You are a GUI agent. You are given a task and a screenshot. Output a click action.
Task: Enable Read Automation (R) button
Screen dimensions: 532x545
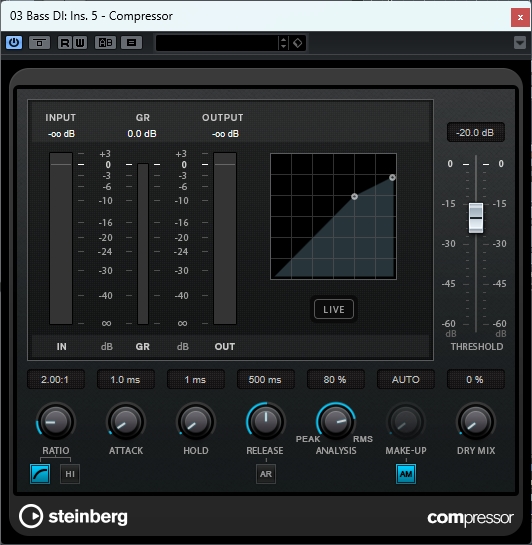65,43
